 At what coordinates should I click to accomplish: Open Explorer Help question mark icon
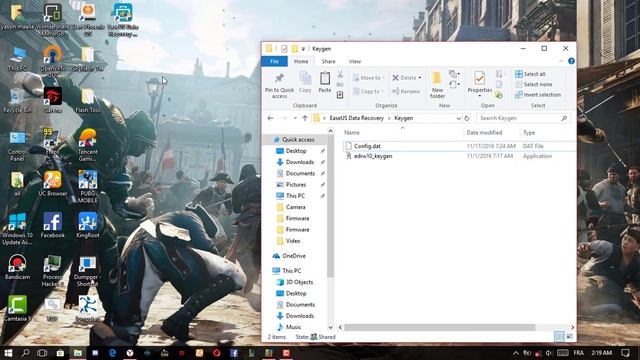point(571,61)
